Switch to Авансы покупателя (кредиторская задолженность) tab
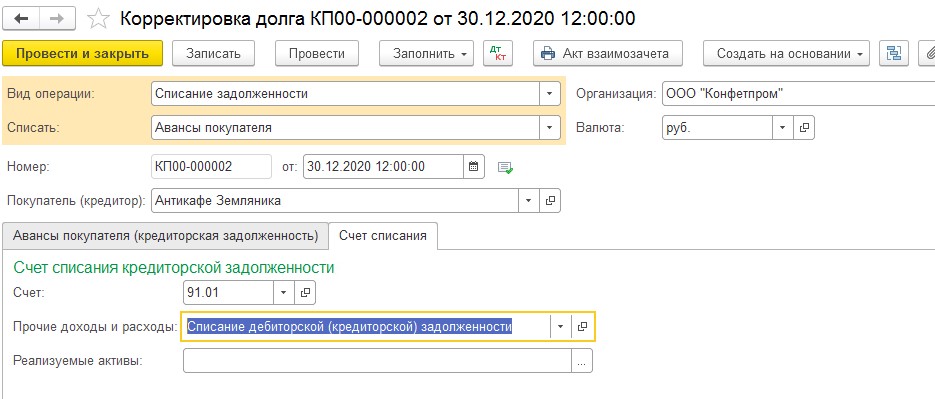 [165, 236]
